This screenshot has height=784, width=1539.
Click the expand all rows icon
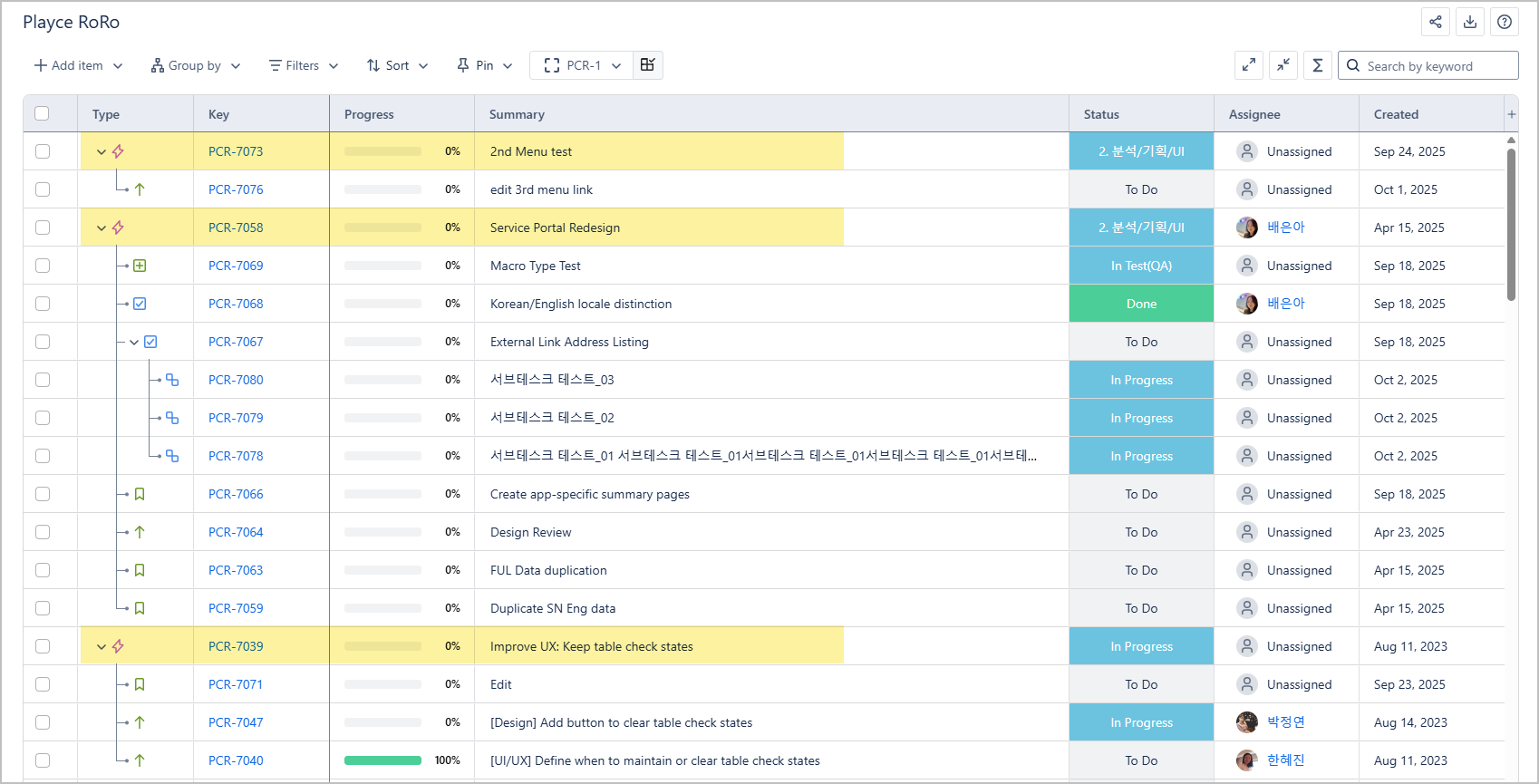(1249, 65)
